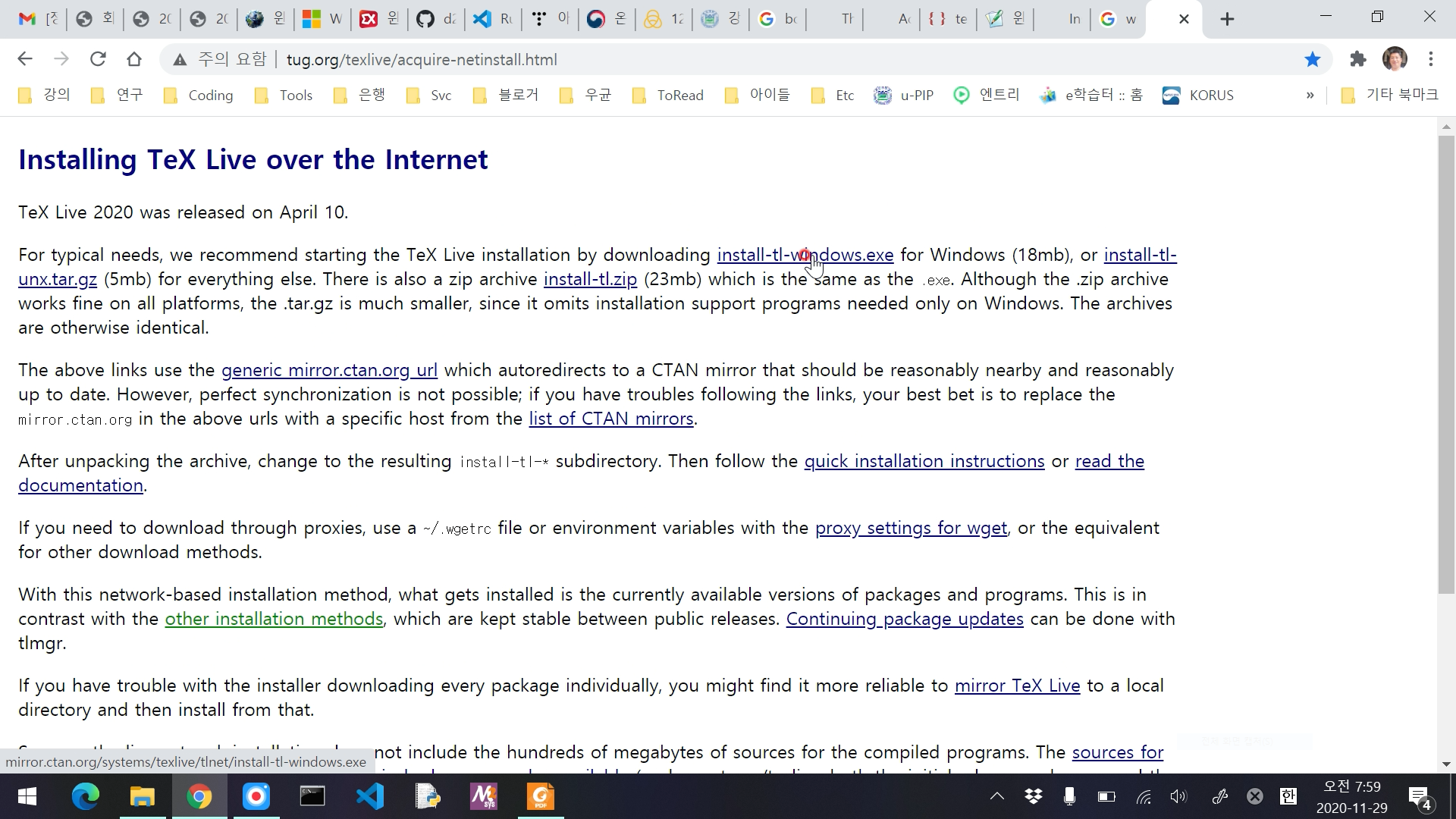Follow the quick installation instructions link

pos(924,462)
